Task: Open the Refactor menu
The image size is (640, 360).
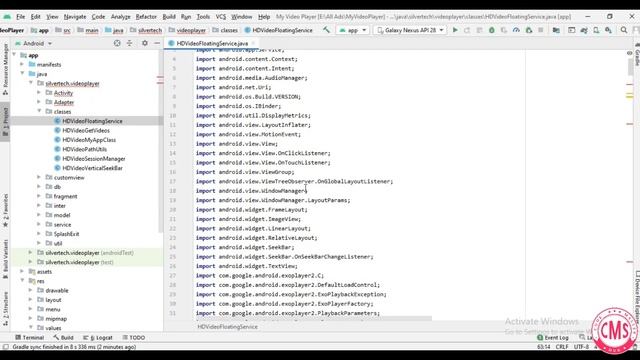Action: (146, 17)
